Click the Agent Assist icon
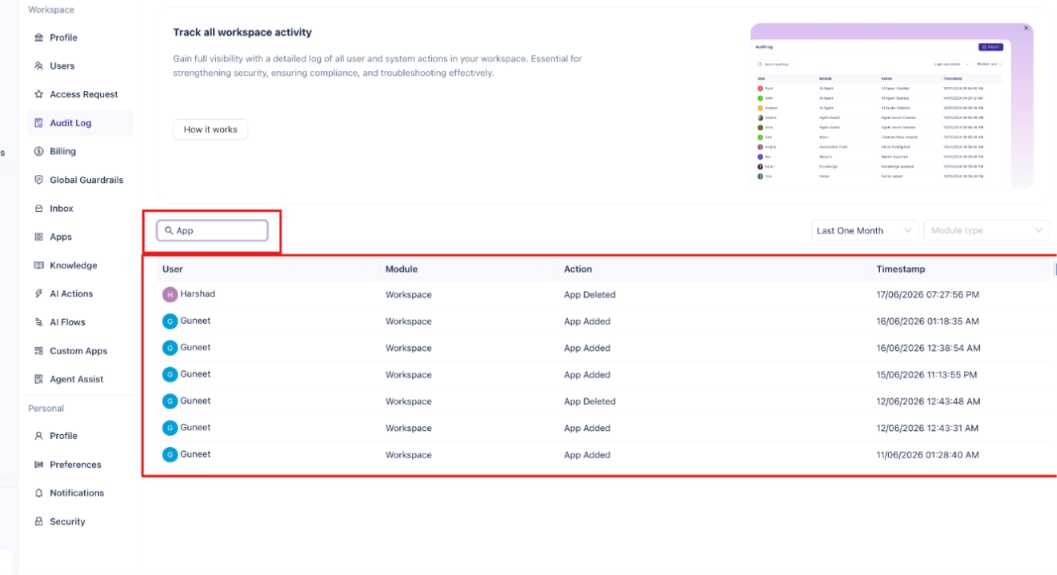This screenshot has height=575, width=1057. [x=38, y=379]
